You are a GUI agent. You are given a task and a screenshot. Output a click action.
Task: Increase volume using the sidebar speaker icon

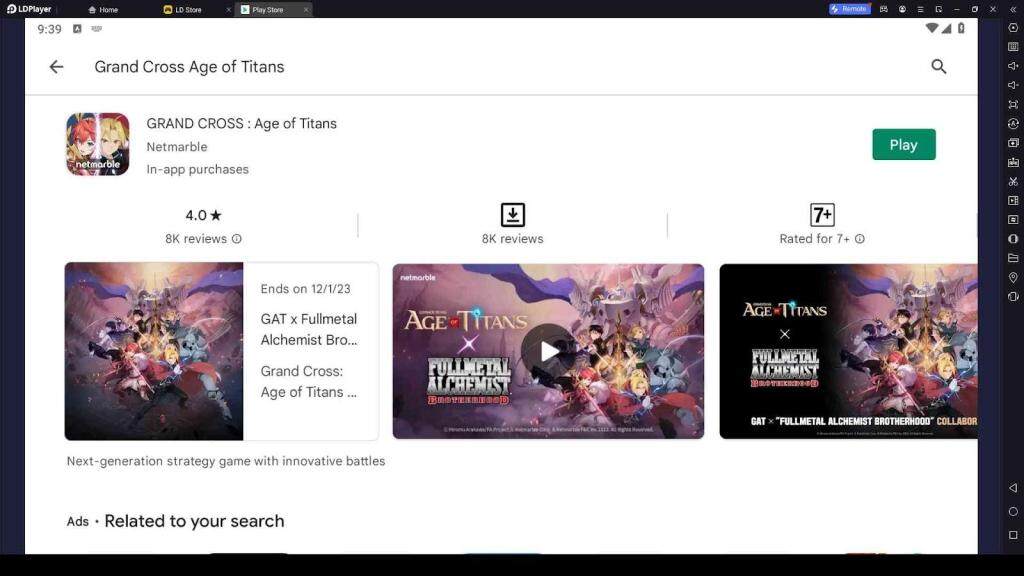click(x=1013, y=66)
